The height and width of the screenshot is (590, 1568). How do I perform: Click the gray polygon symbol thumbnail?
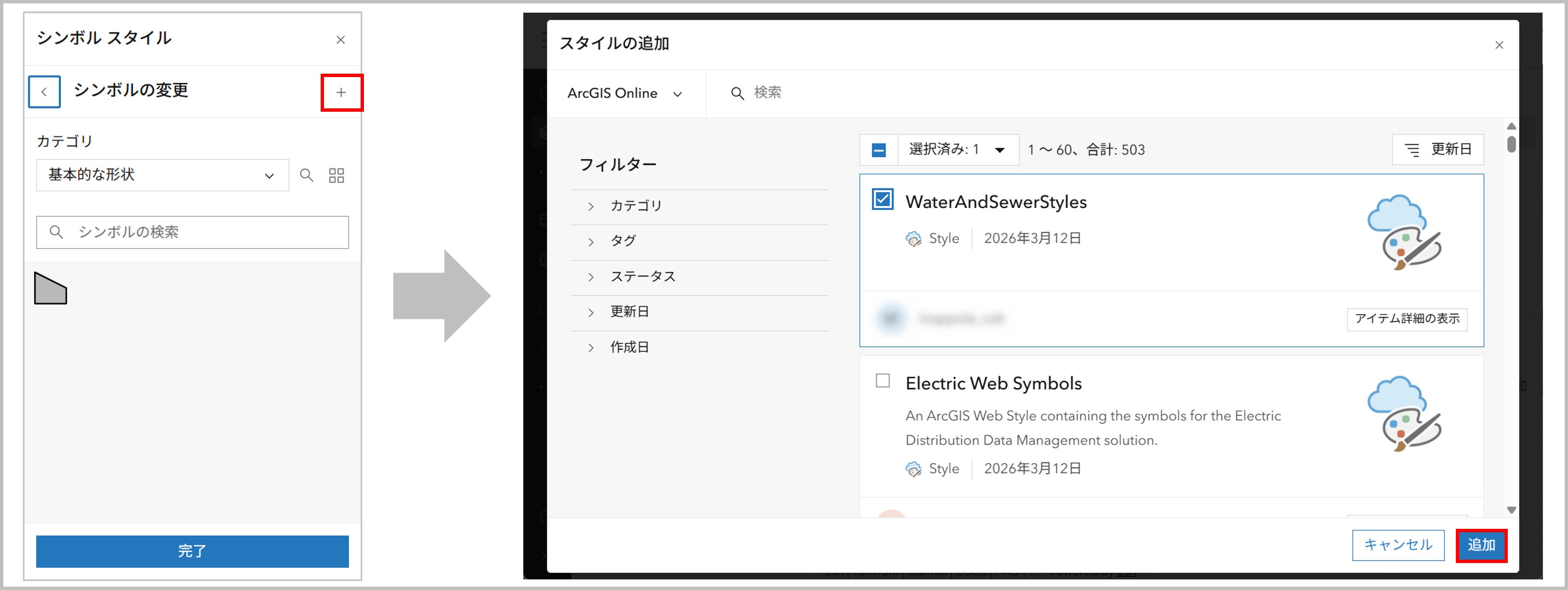coord(51,288)
